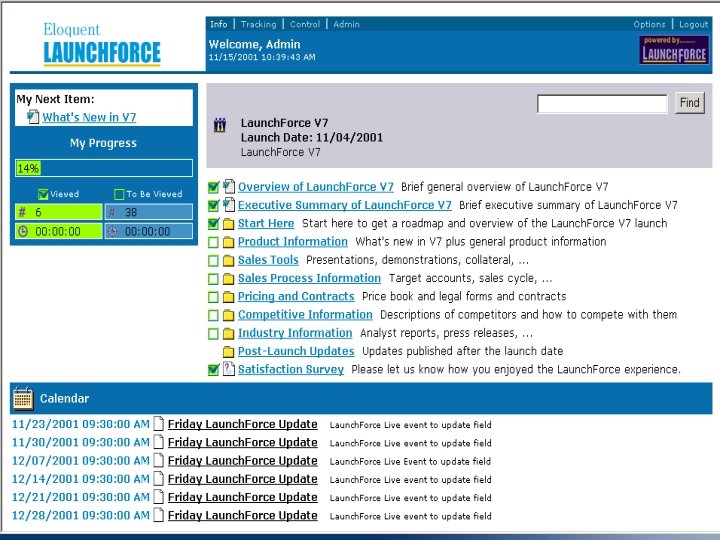Click the page icon for 11/30/2001 event

(x=158, y=442)
